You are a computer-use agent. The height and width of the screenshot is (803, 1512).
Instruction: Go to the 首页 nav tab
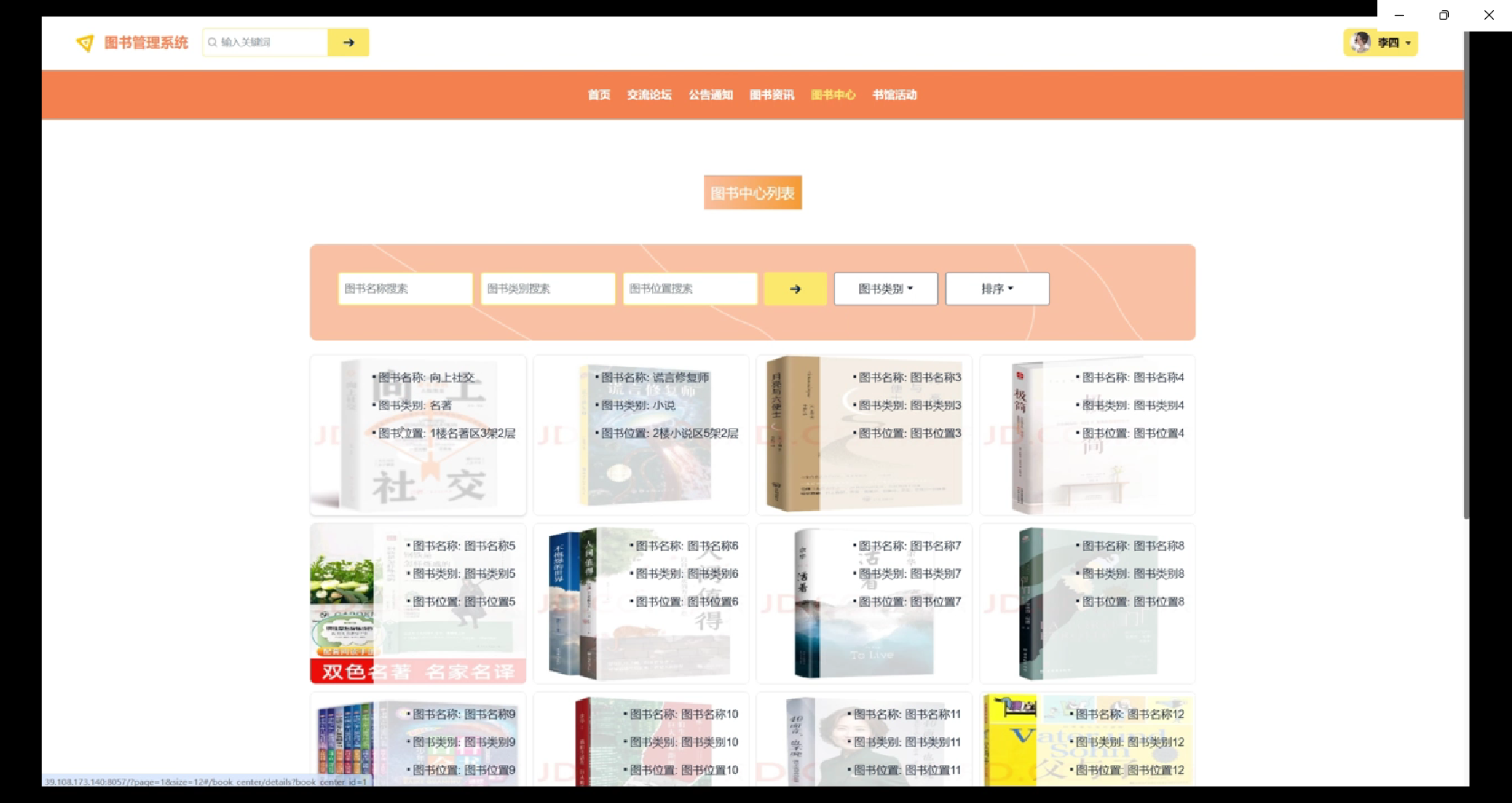[x=599, y=95]
